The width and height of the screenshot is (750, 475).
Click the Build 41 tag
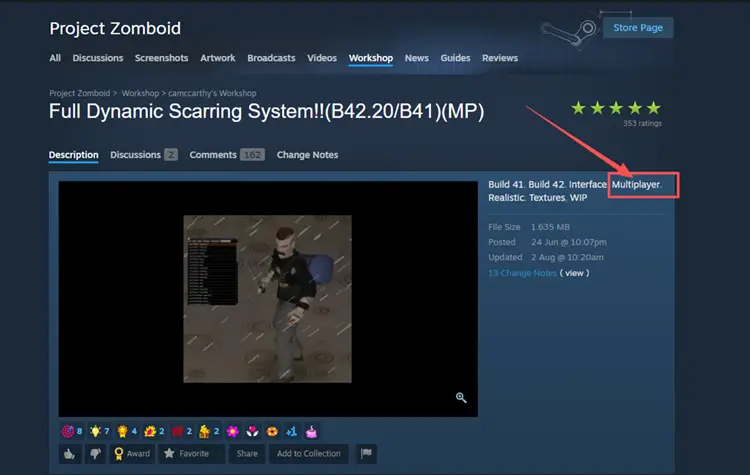tap(506, 184)
